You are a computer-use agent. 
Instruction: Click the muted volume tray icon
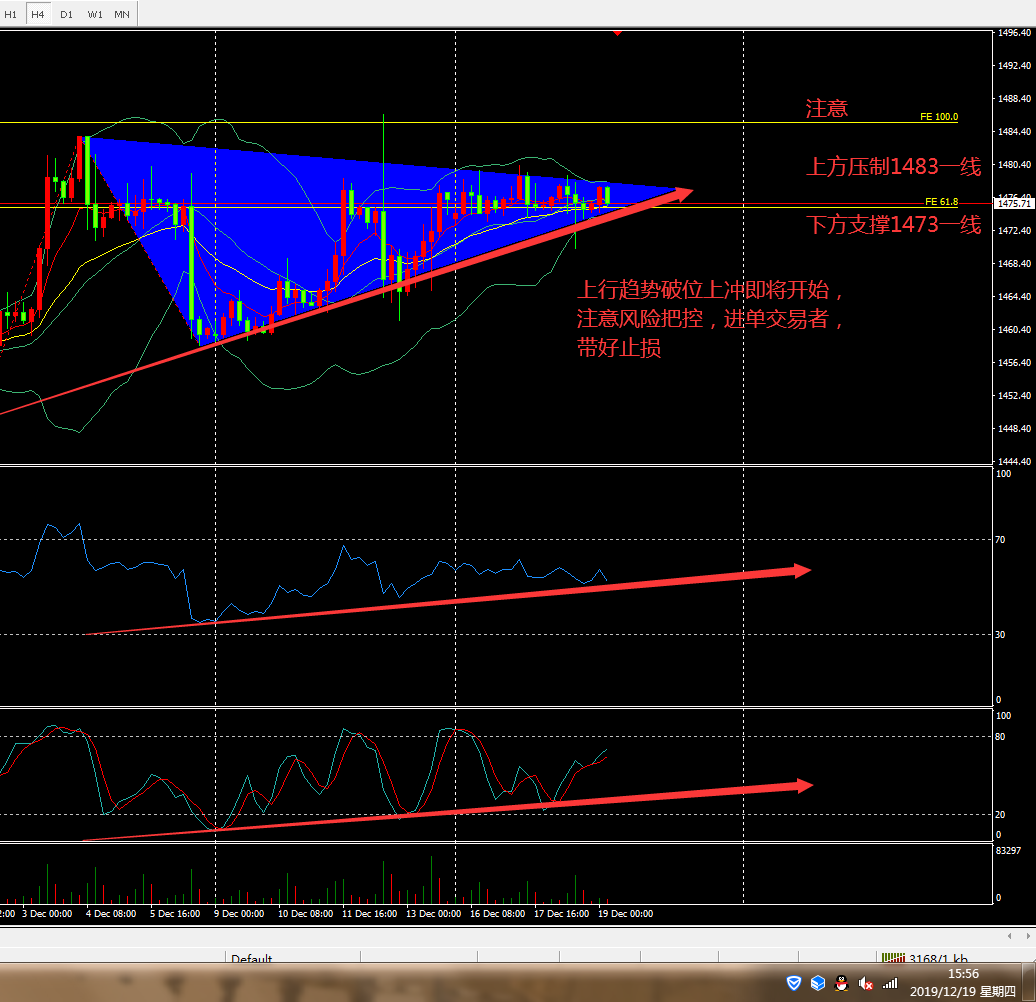(x=866, y=984)
